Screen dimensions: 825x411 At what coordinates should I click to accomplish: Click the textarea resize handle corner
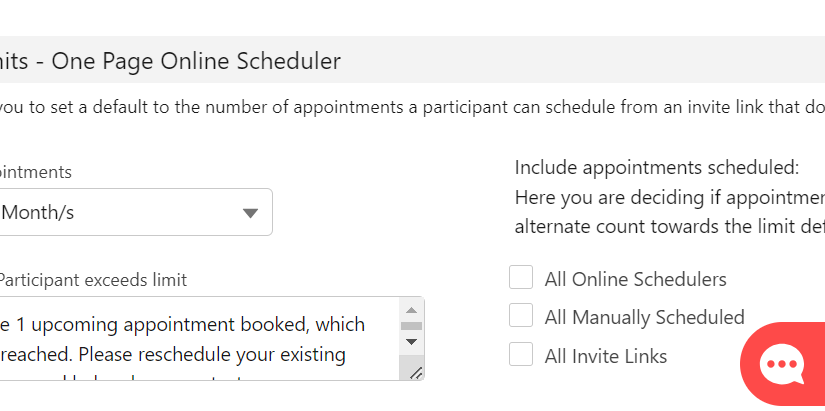[x=416, y=372]
